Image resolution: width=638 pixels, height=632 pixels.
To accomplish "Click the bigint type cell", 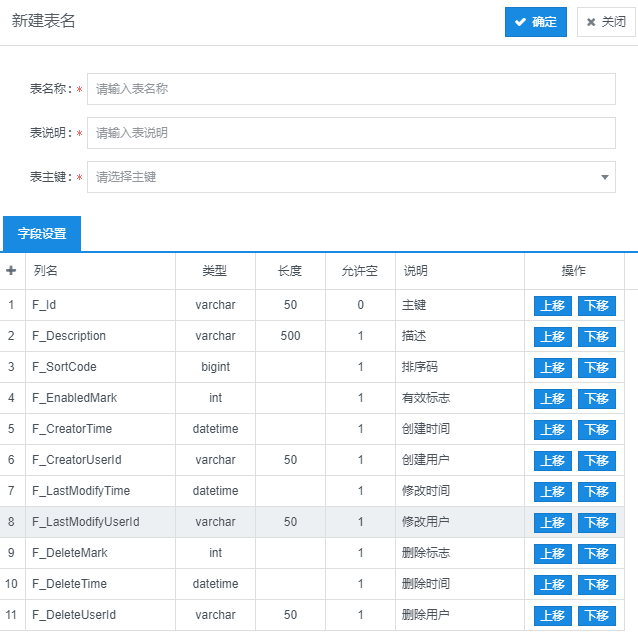I will coord(215,367).
